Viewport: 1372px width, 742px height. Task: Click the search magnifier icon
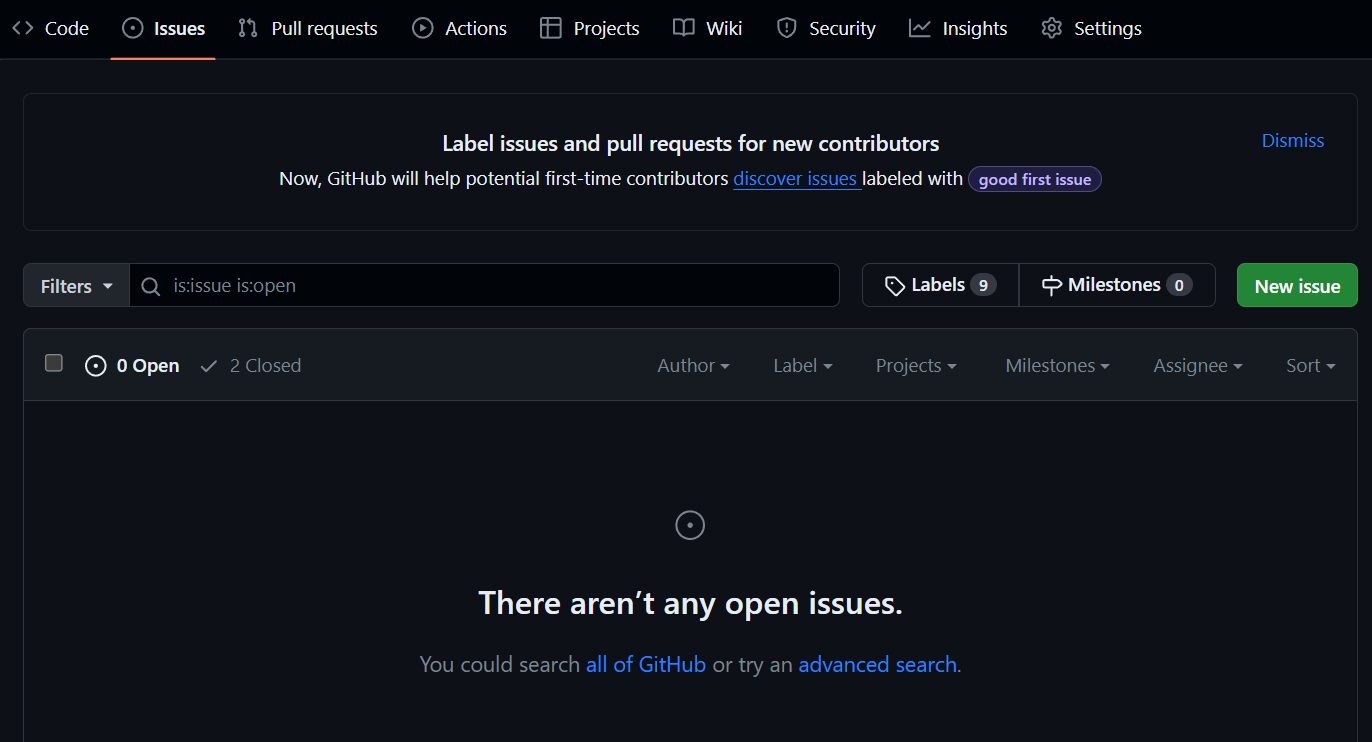151,286
